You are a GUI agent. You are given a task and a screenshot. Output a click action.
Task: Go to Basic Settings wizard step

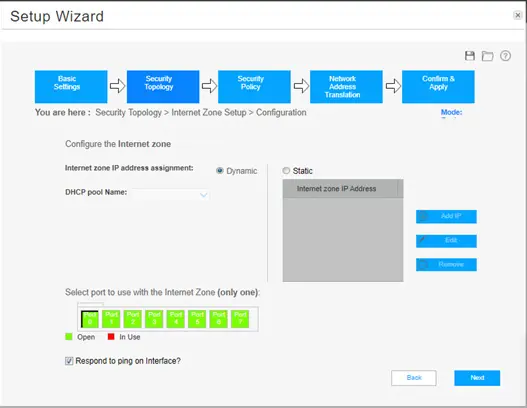click(71, 87)
